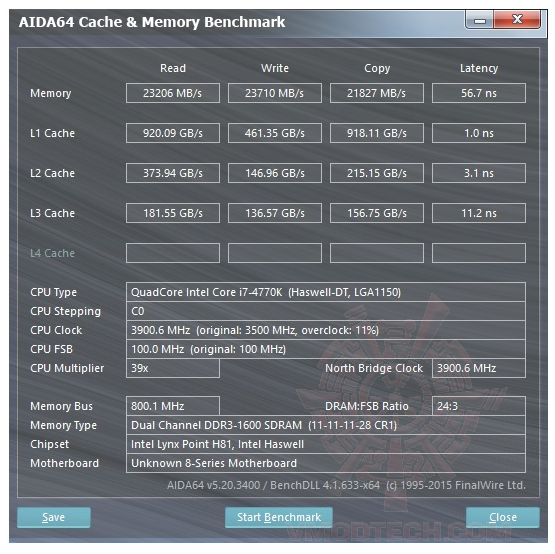The width and height of the screenshot is (555, 554).
Task: Click Memory Type DDR3-1600 SDRAM field
Action: coord(326,425)
